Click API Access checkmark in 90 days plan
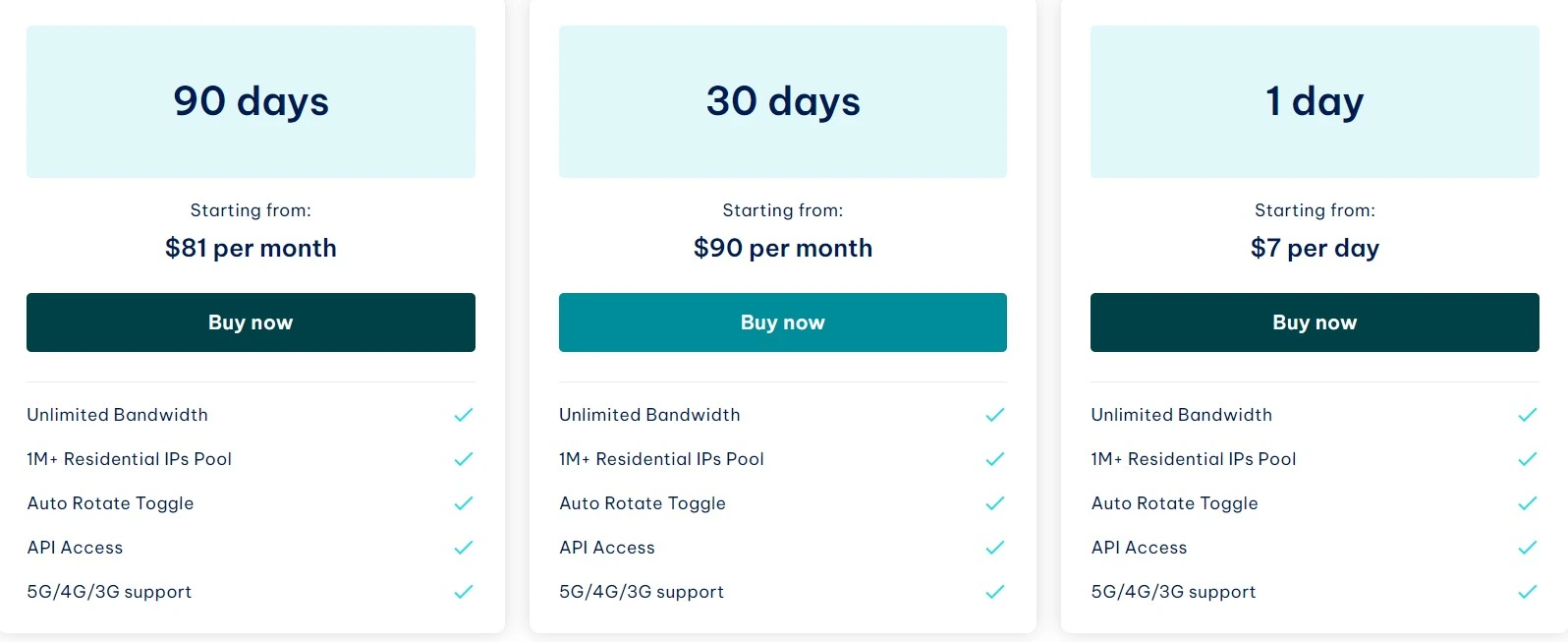1568x642 pixels. pyautogui.click(x=464, y=548)
